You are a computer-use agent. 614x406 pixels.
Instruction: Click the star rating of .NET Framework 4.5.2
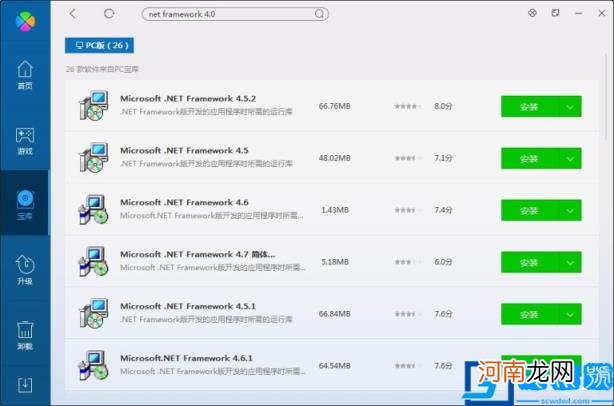[408, 106]
